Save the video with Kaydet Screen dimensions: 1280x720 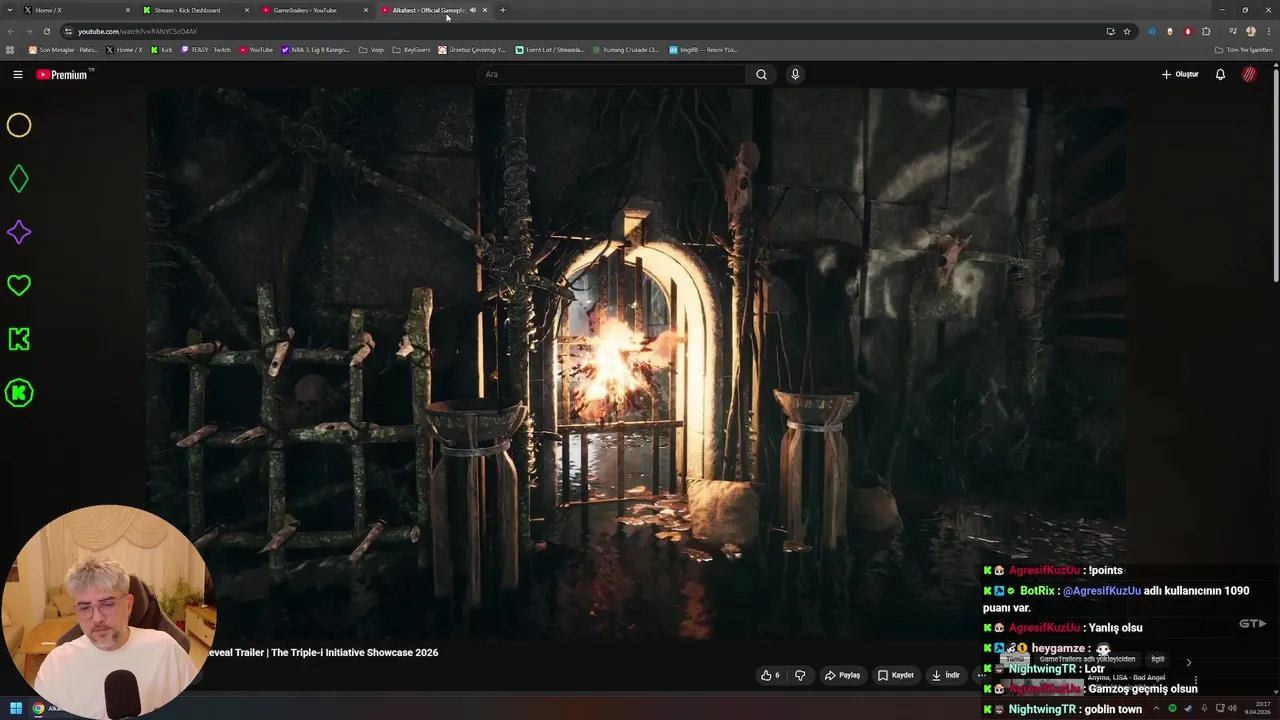coord(896,675)
